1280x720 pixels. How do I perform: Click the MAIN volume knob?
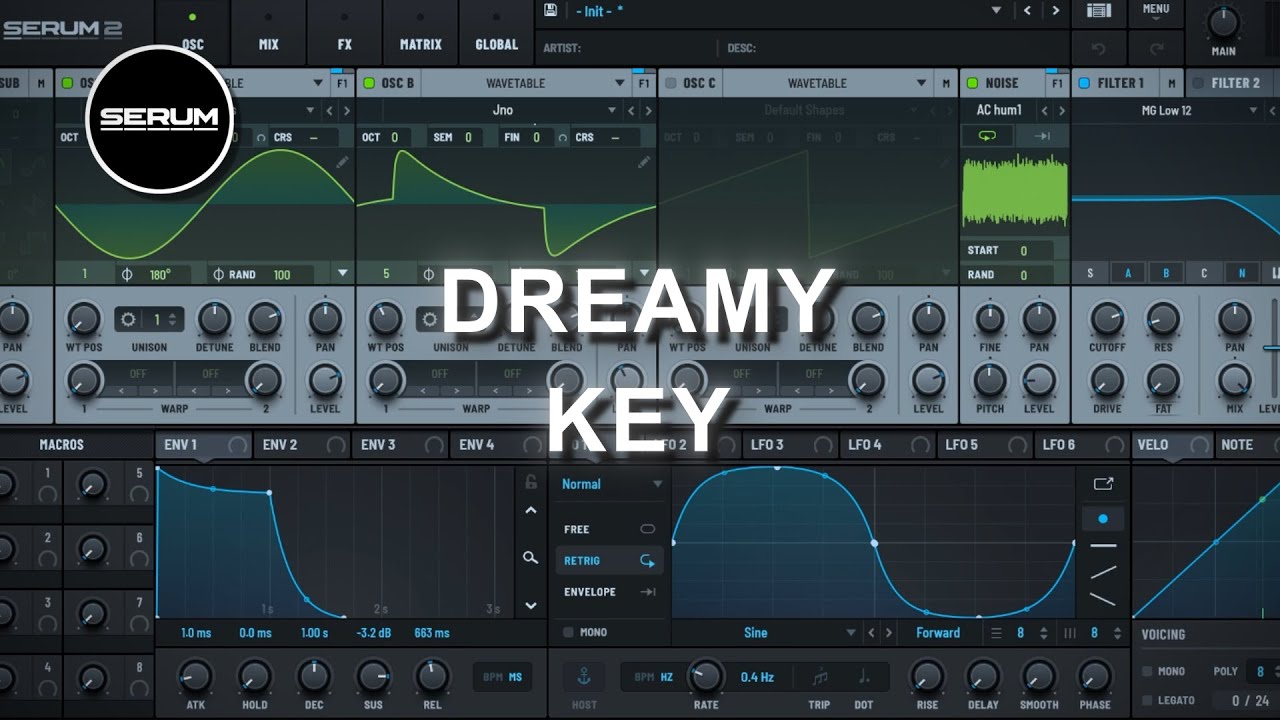pyautogui.click(x=1223, y=21)
